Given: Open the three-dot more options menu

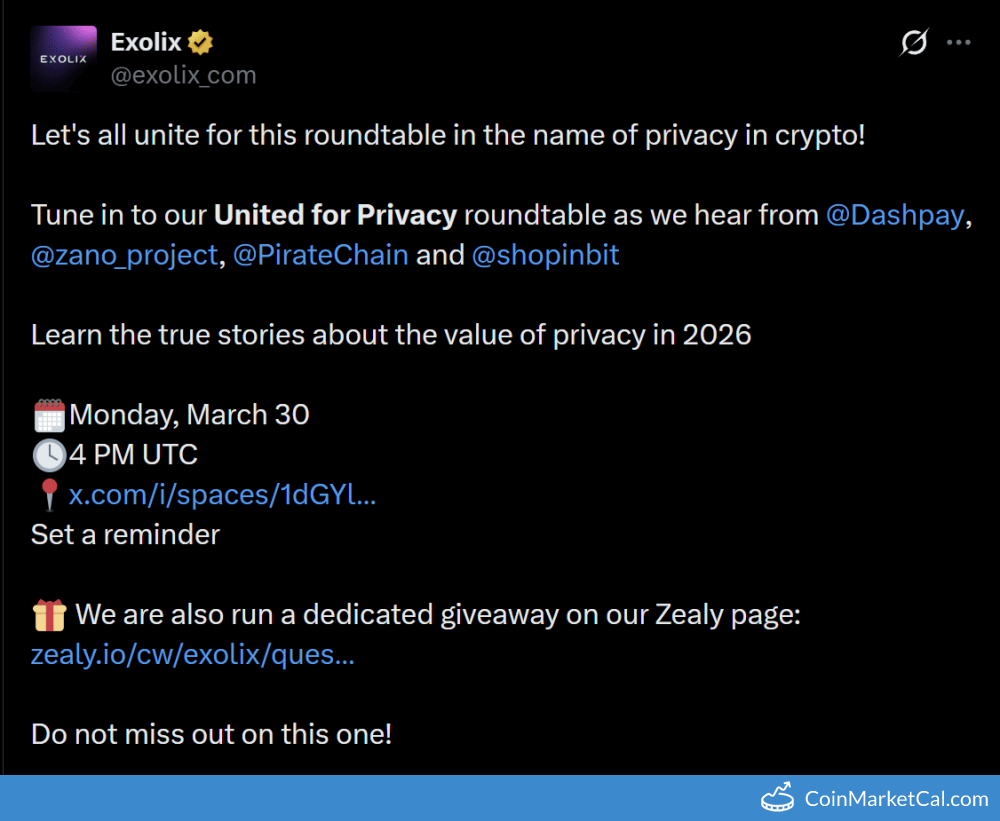Looking at the screenshot, I should point(958,43).
